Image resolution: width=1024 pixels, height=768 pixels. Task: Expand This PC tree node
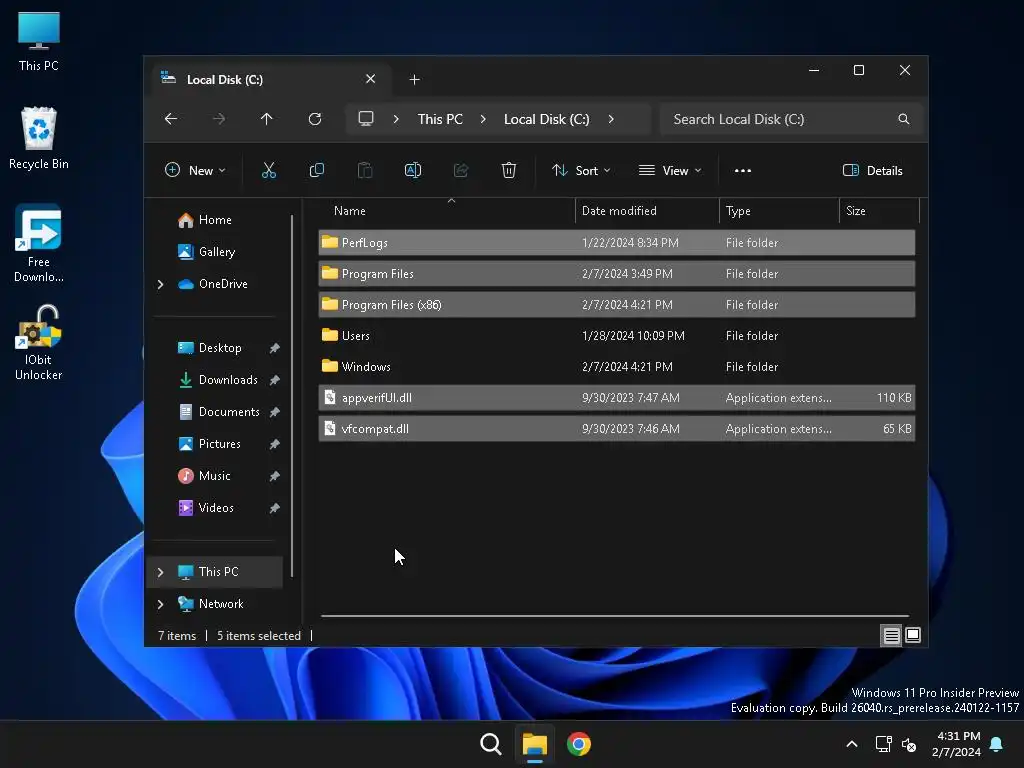coord(161,572)
